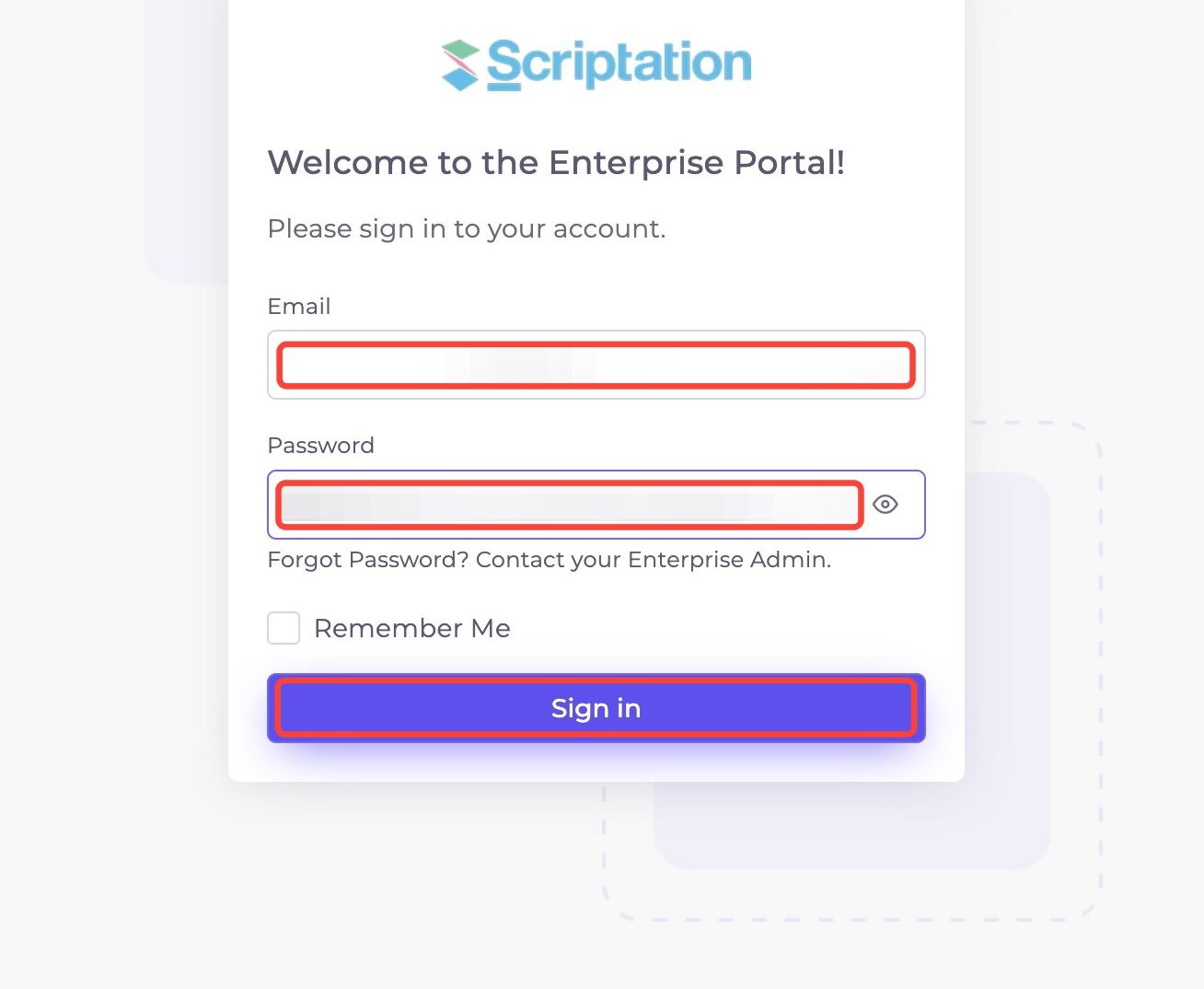The height and width of the screenshot is (989, 1204).
Task: Click the Please sign in to your account text
Action: (x=467, y=228)
